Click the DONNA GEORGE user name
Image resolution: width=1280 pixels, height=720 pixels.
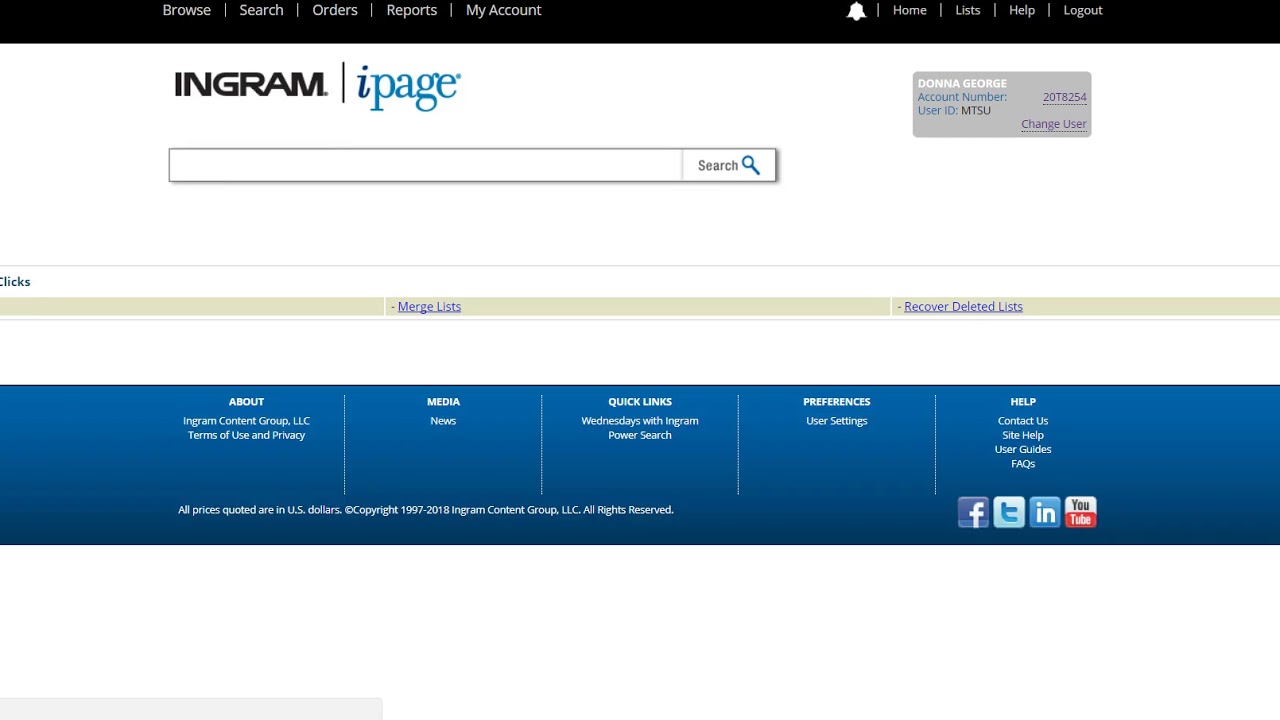(x=962, y=83)
